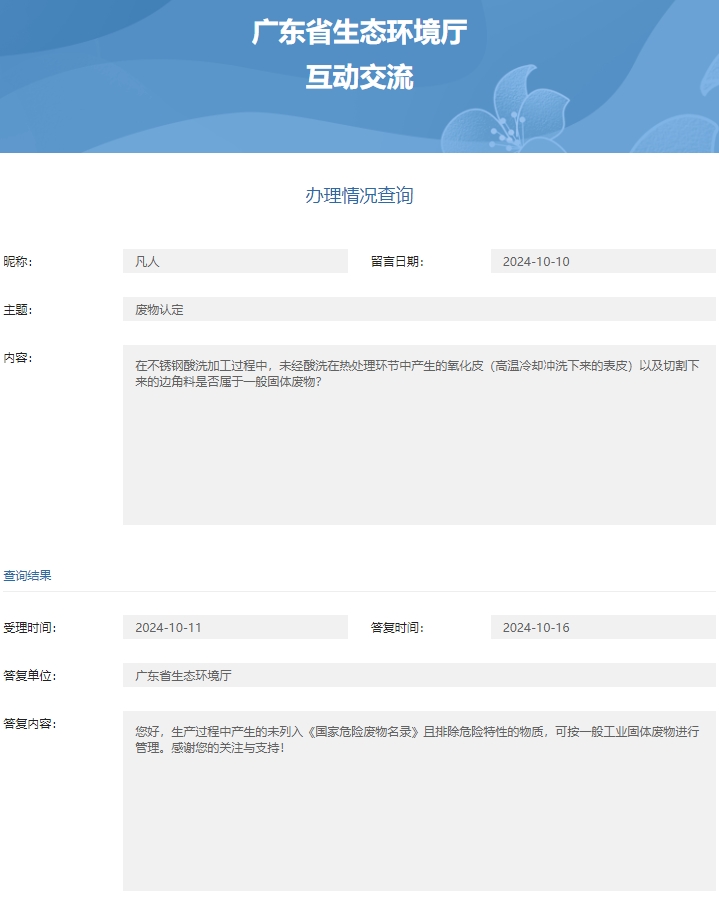Click the 受理时间 label
The height and width of the screenshot is (898, 719).
pos(30,628)
